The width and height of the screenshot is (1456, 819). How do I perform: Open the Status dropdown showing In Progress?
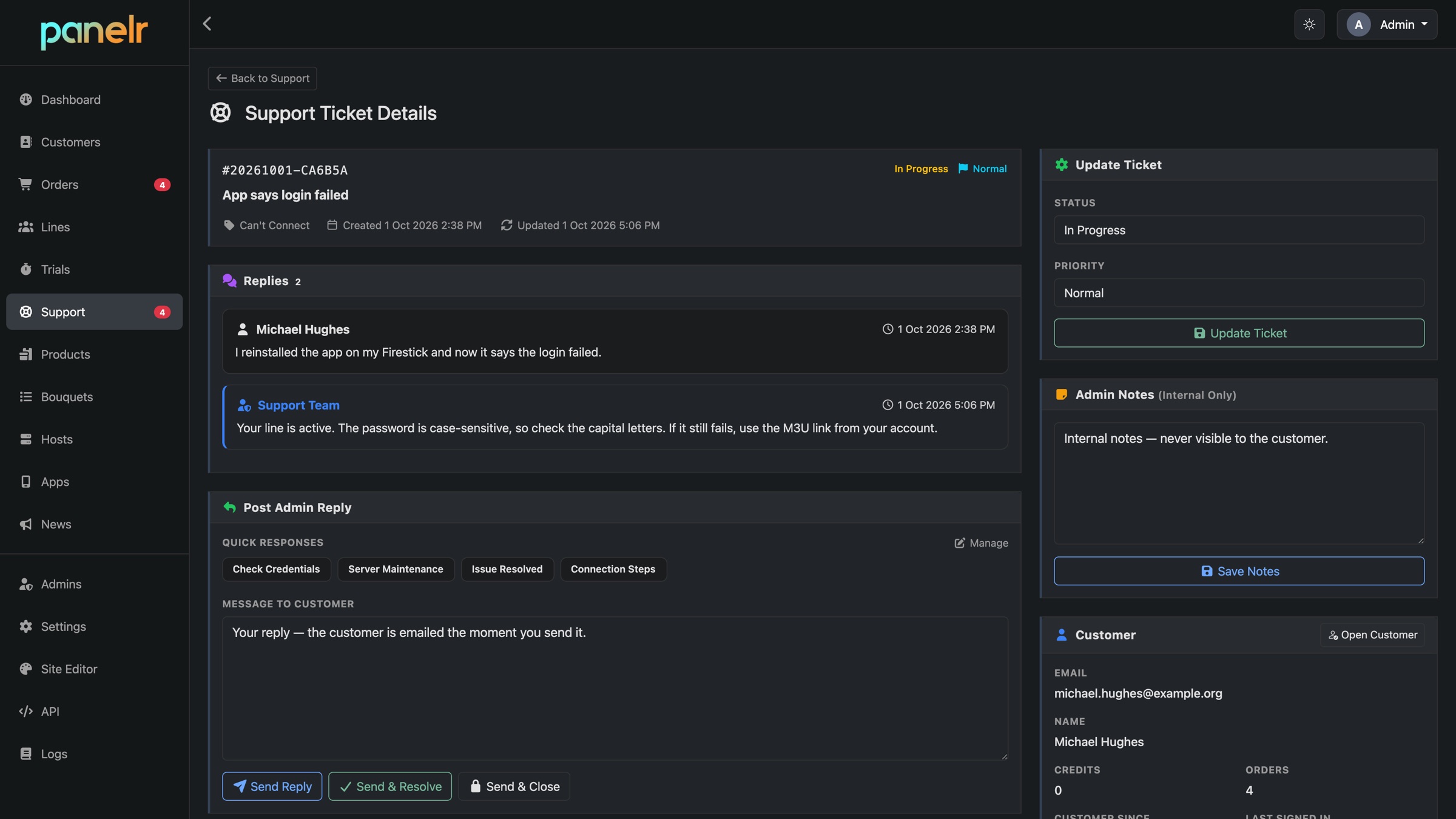coord(1239,230)
